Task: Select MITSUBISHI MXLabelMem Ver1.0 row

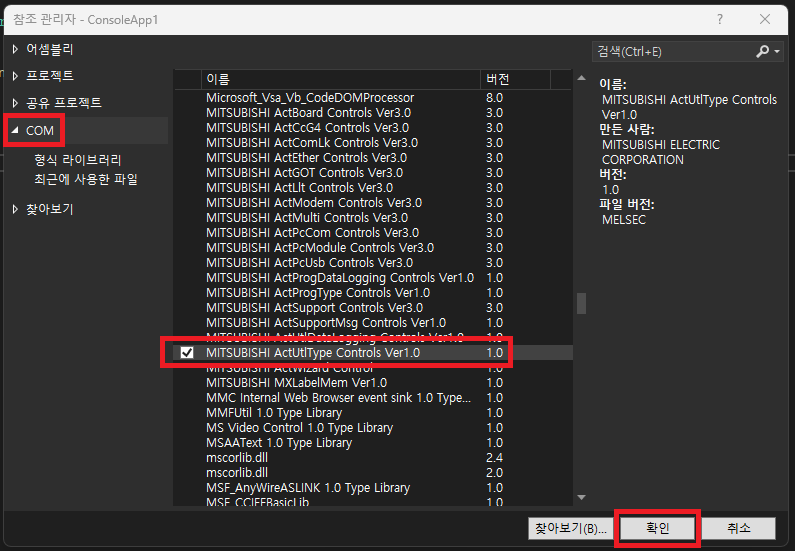Action: (373, 382)
